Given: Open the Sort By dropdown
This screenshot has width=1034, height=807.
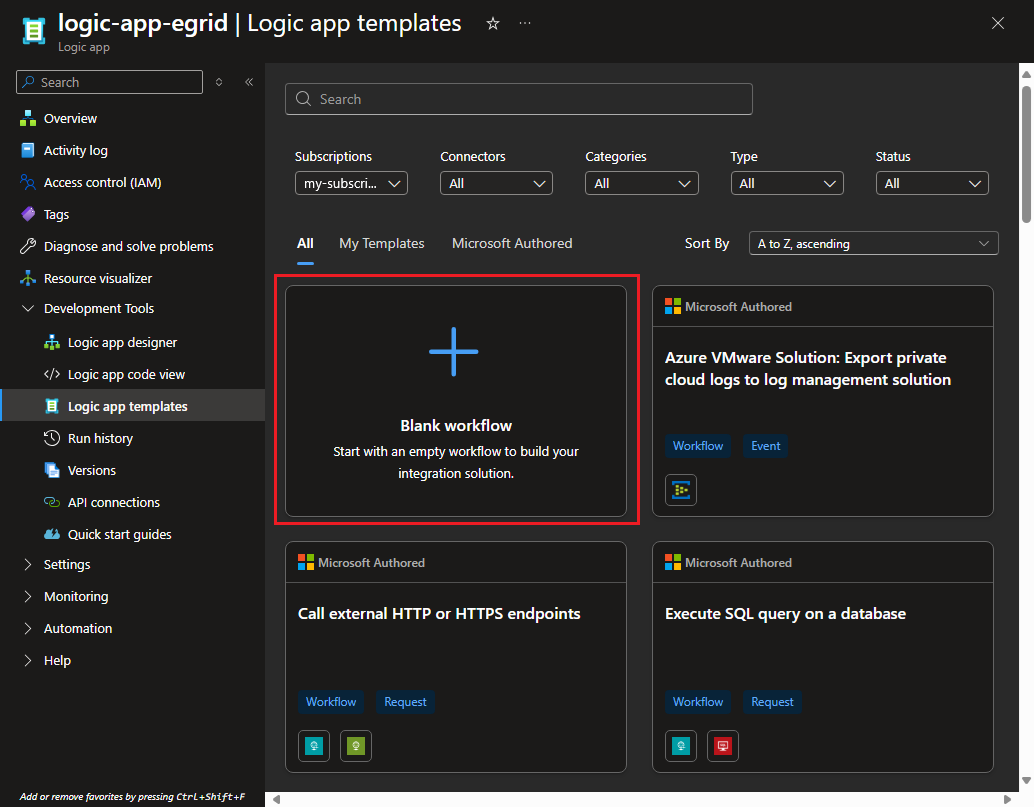Looking at the screenshot, I should [872, 244].
